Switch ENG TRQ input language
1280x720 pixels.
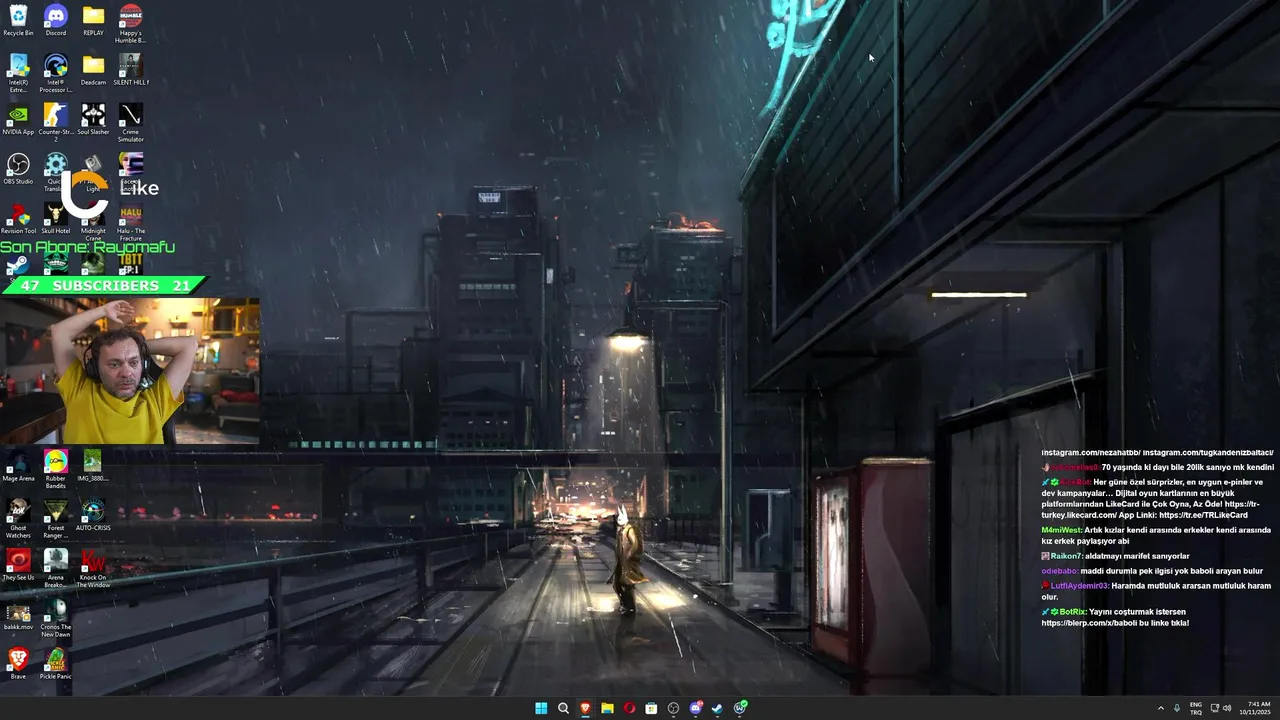1196,708
